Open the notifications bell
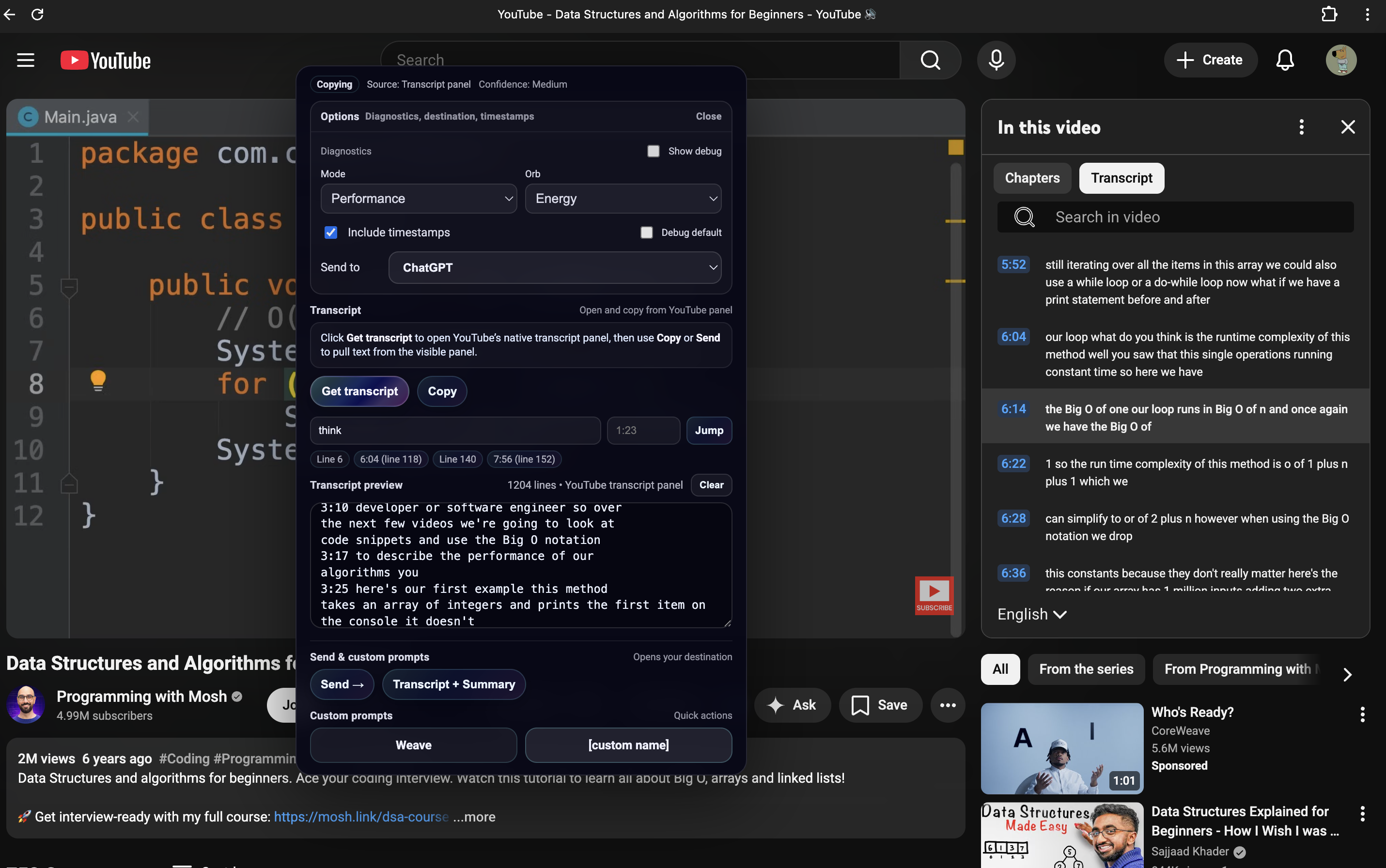This screenshot has height=868, width=1386. tap(1284, 60)
